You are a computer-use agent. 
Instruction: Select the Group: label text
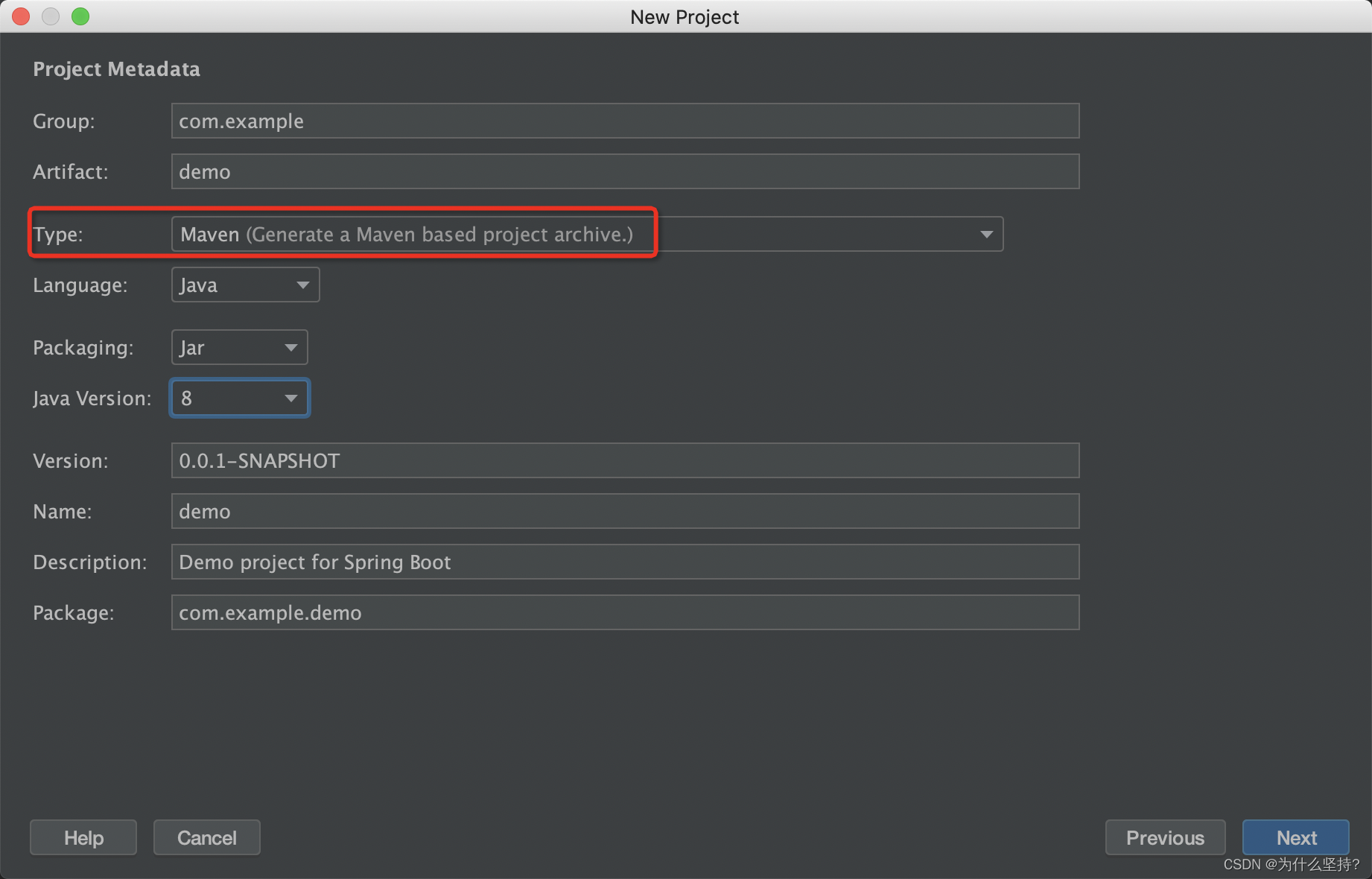pyautogui.click(x=64, y=121)
